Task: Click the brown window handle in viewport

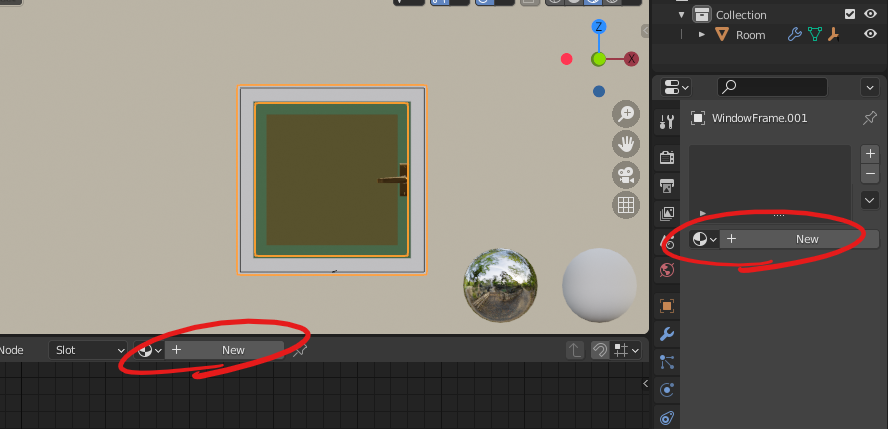Action: click(x=394, y=180)
